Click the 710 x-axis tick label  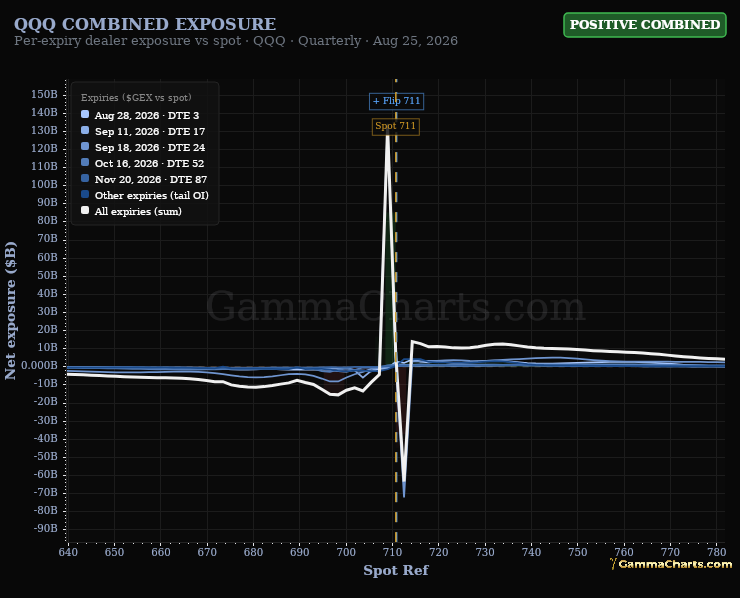[392, 552]
